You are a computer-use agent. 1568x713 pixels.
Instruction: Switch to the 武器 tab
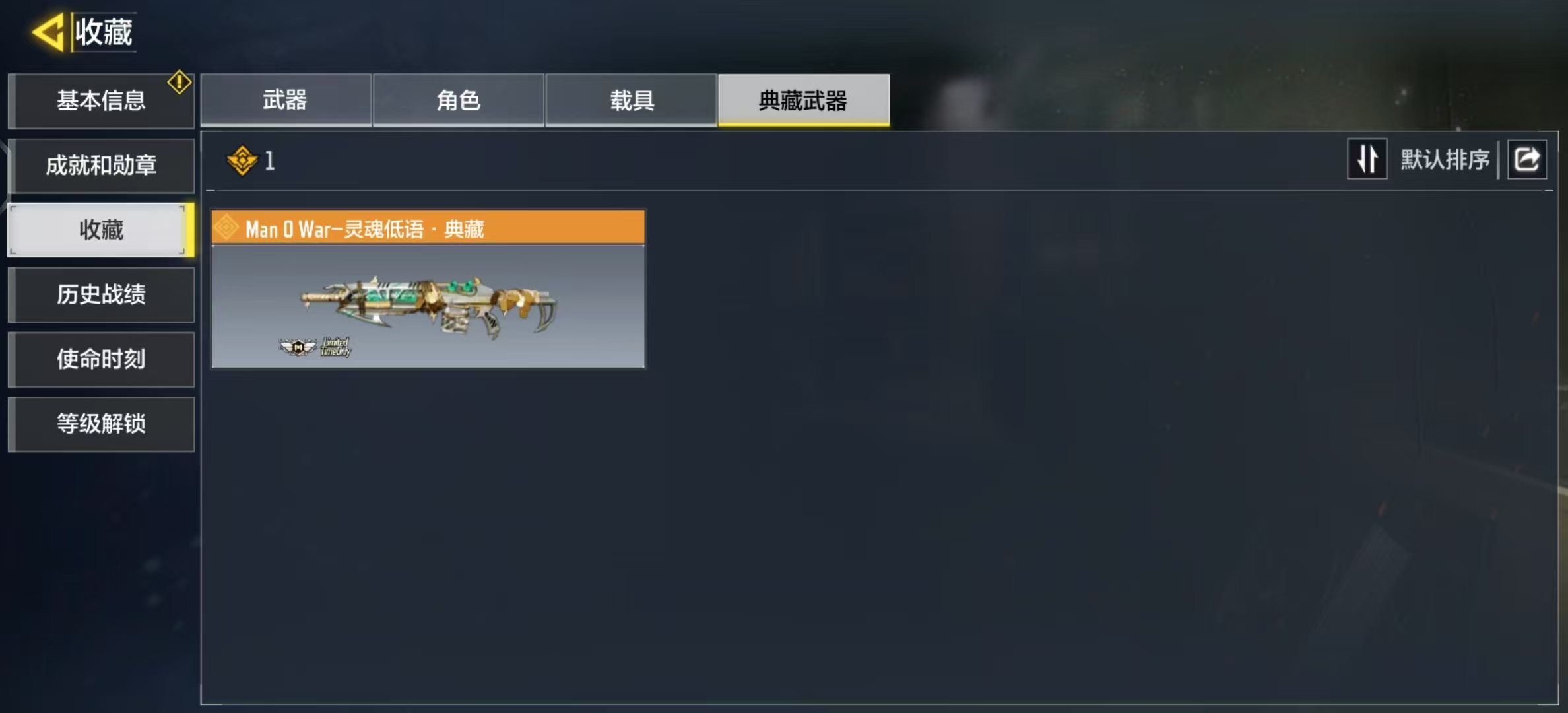click(x=286, y=100)
